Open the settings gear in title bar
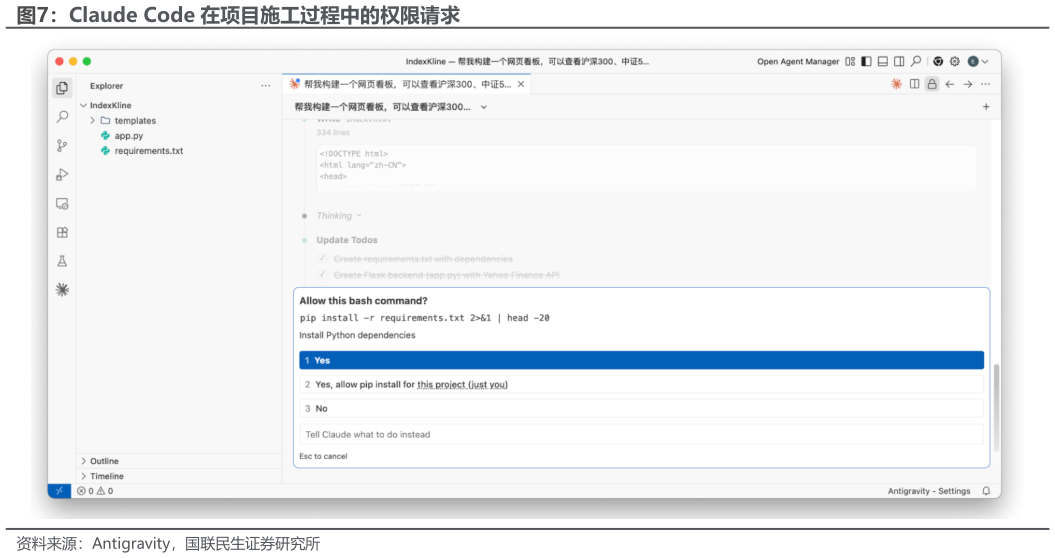 [955, 61]
